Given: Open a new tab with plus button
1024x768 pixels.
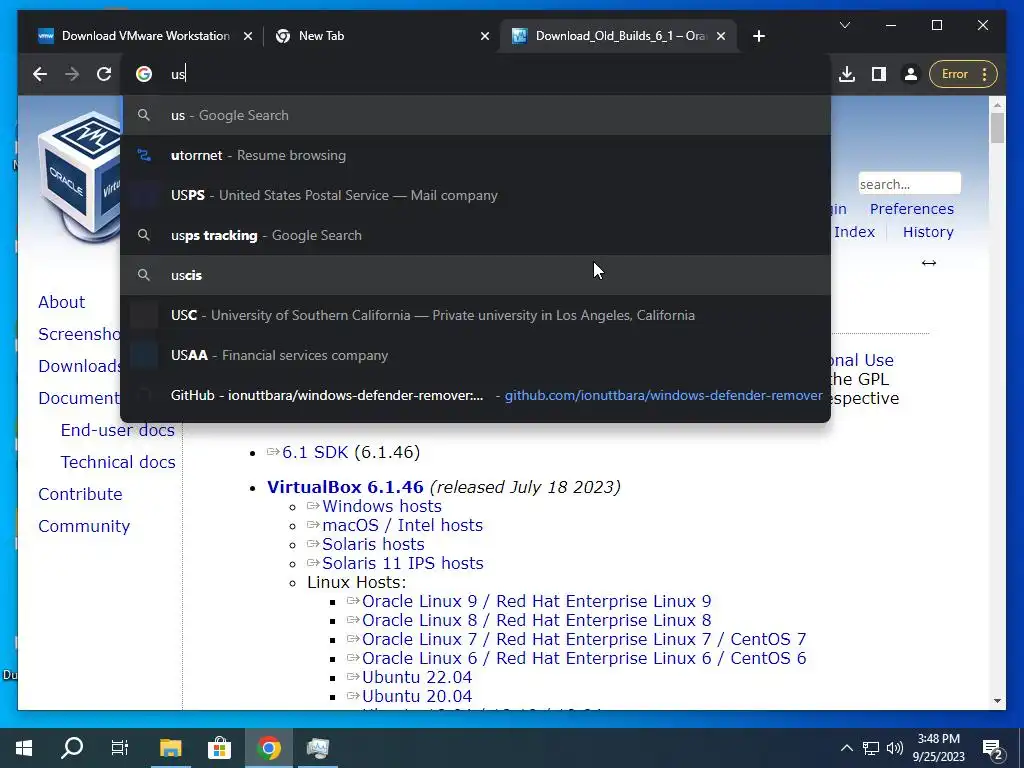Looking at the screenshot, I should click(758, 36).
